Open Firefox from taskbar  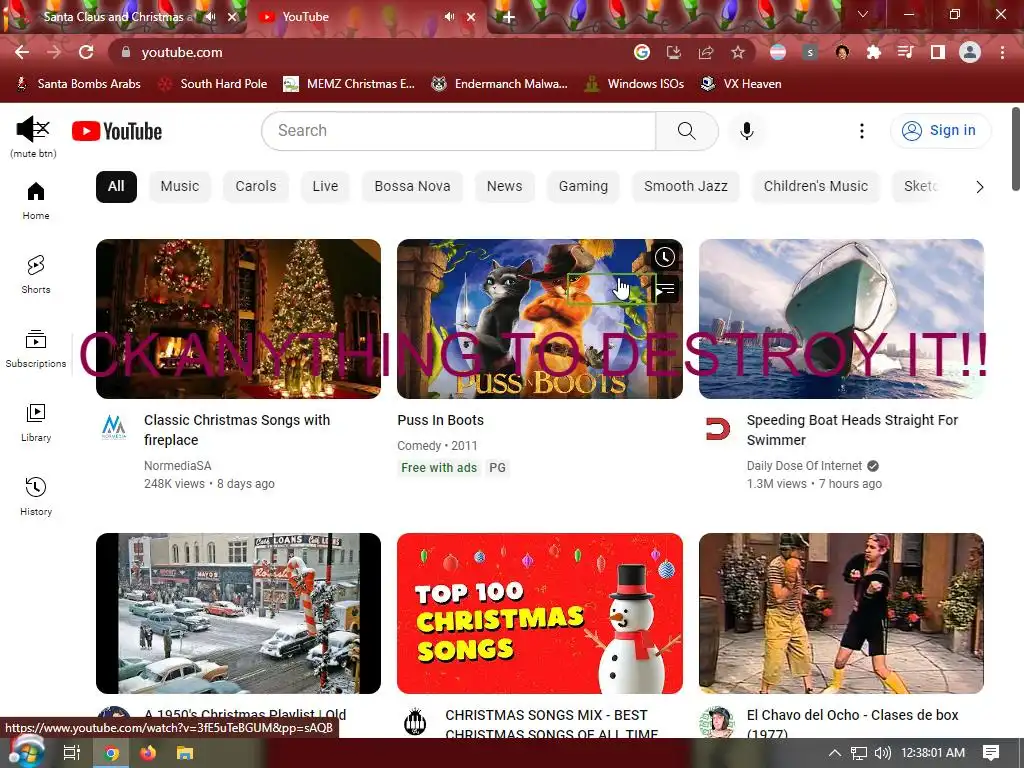pos(148,753)
